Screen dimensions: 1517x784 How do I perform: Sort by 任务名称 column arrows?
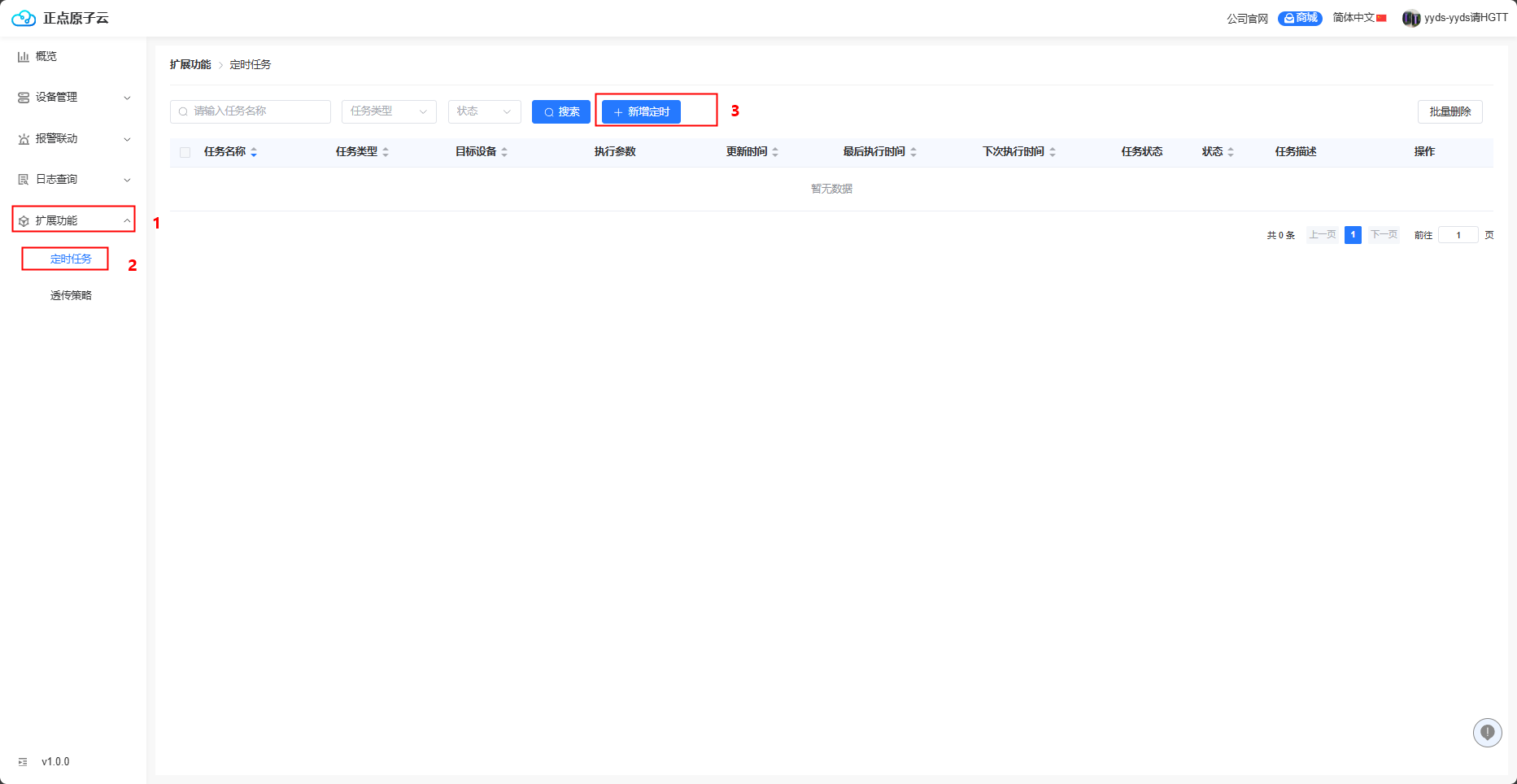tap(254, 152)
